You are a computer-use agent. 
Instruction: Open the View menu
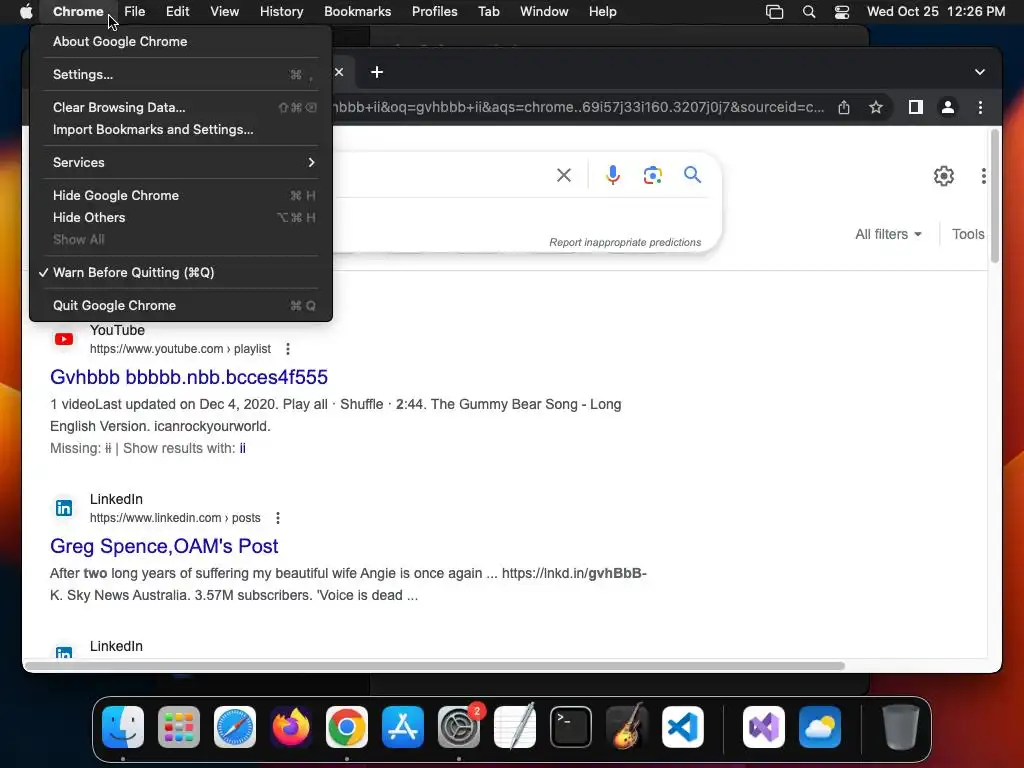point(224,12)
